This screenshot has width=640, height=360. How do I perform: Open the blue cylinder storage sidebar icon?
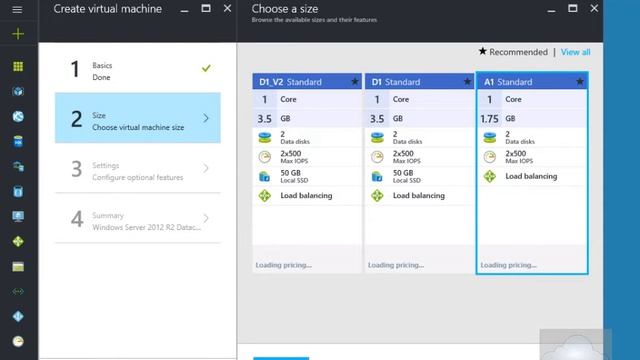click(18, 191)
